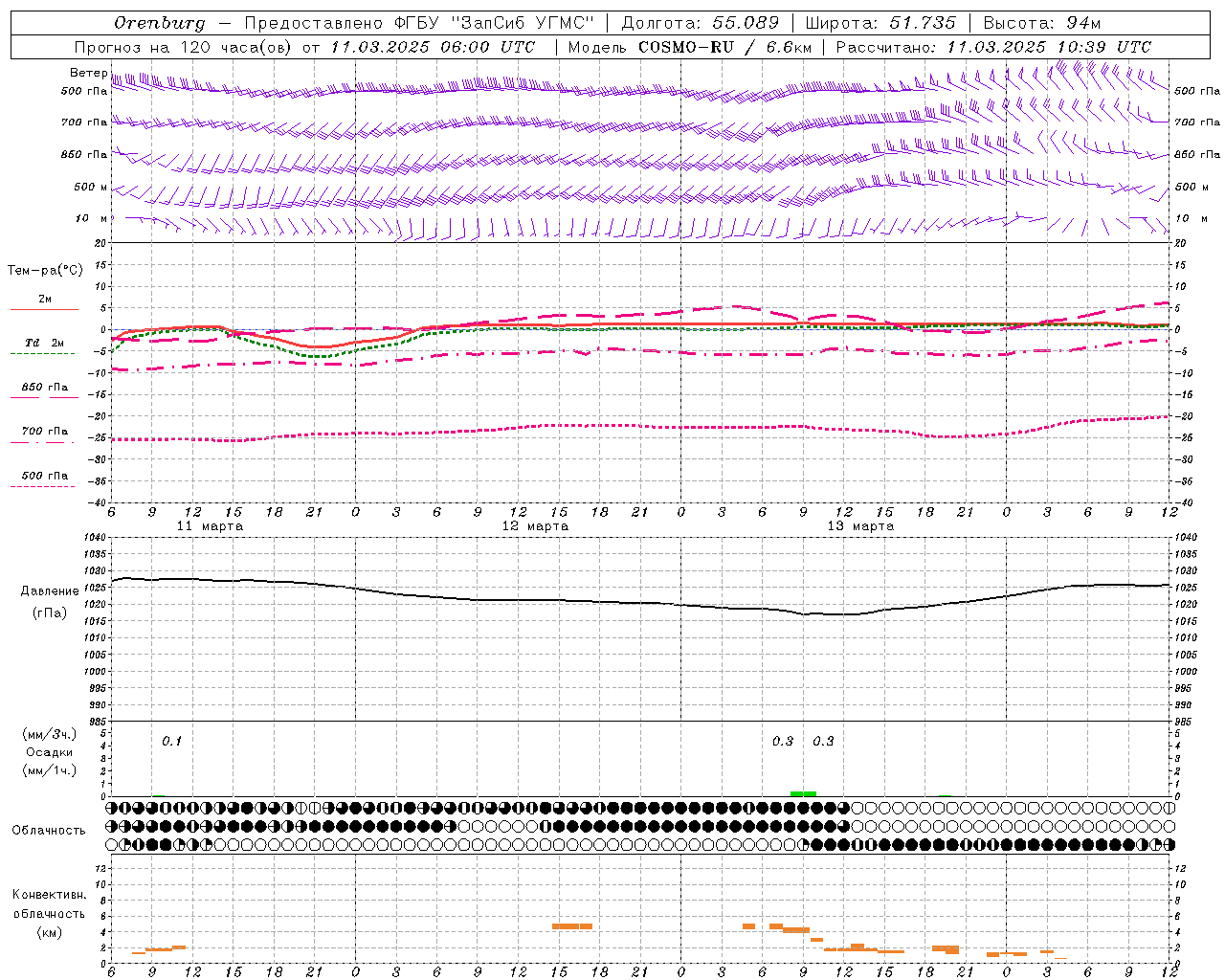
Task: Click the black pressure curve line
Action: coord(639,603)
